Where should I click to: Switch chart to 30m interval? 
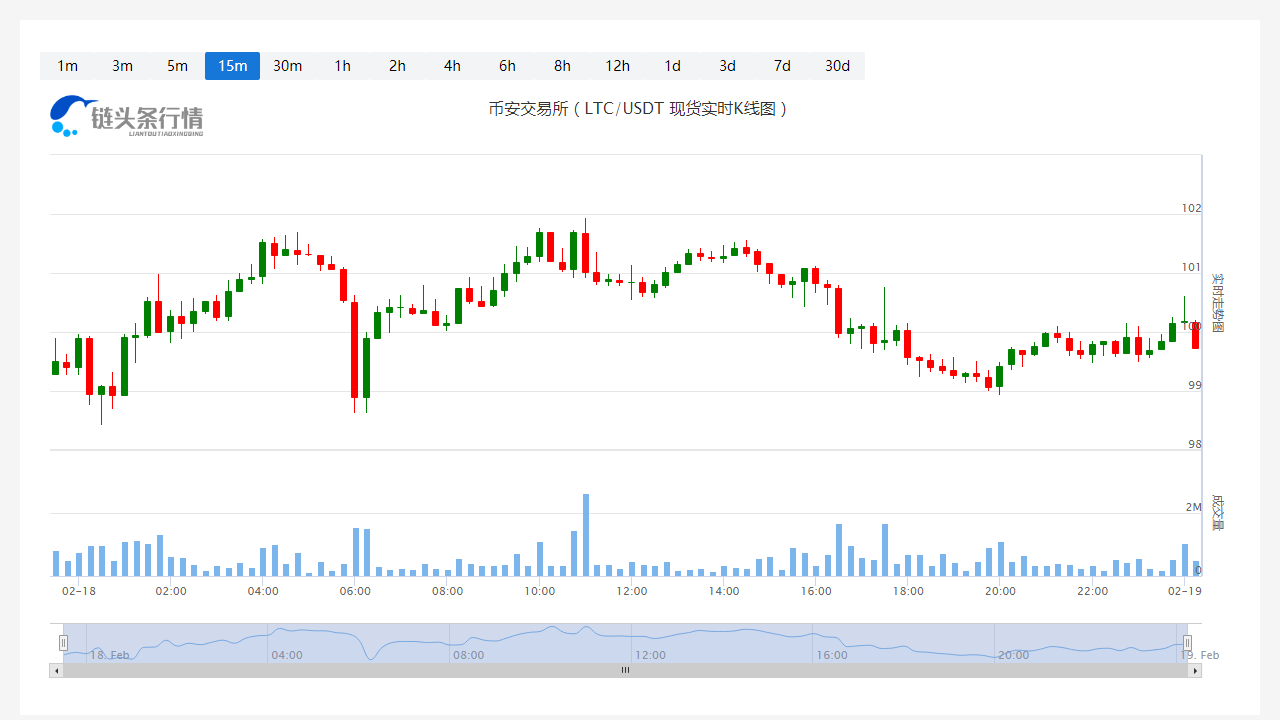287,66
